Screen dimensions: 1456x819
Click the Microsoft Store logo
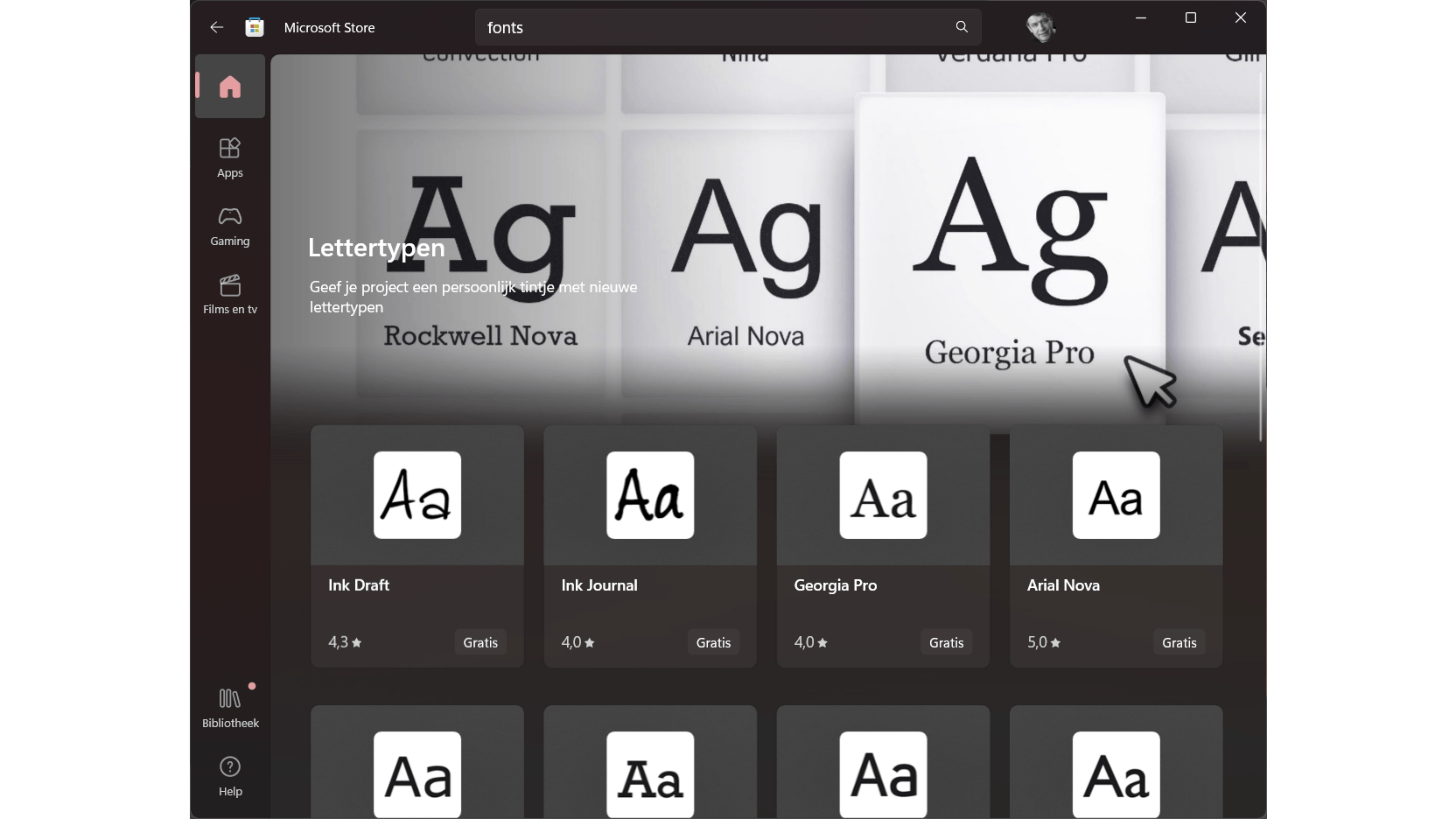(x=254, y=27)
